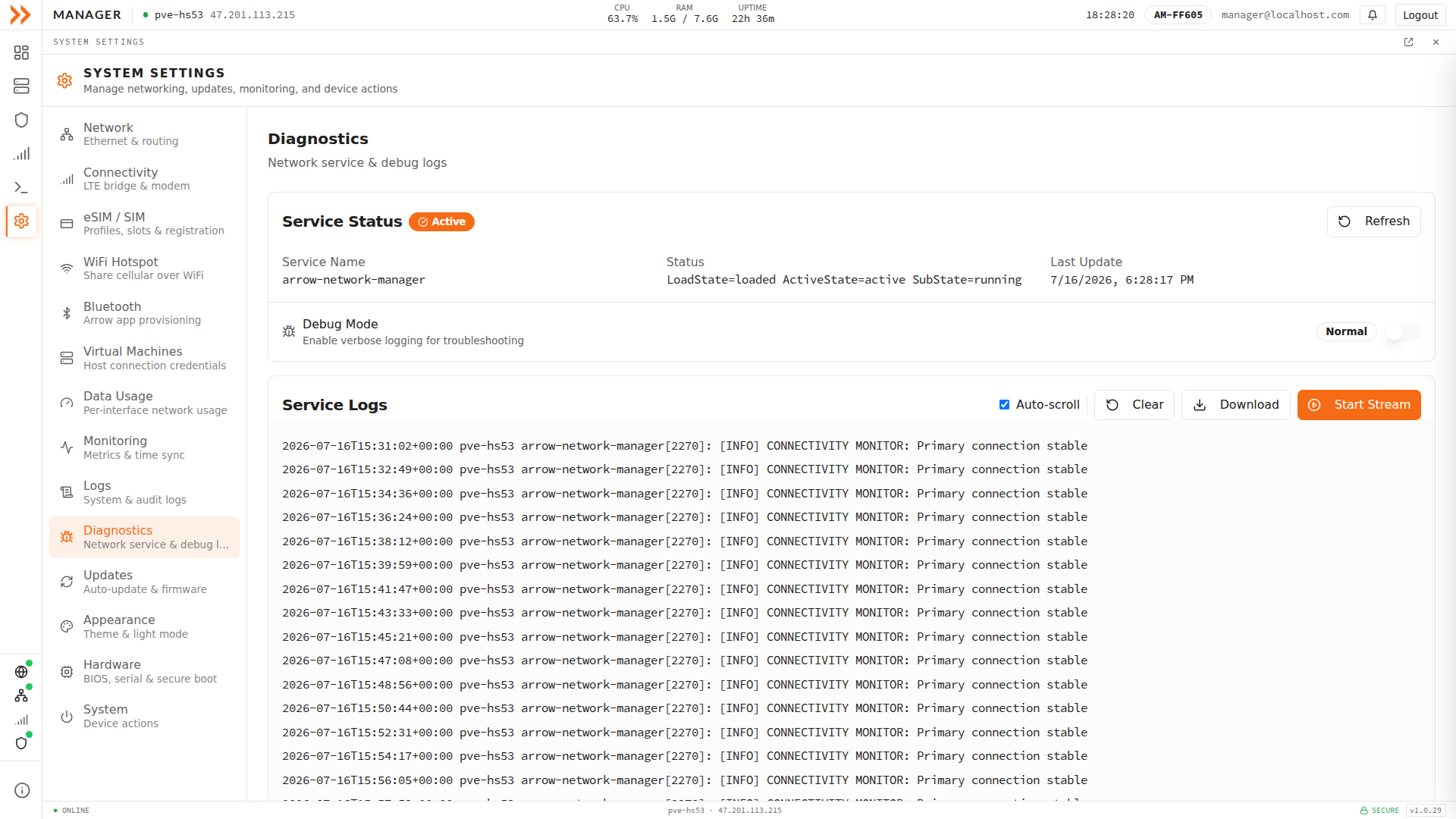Click the manager@localhost.com account text
Image resolution: width=1456 pixels, height=819 pixels.
[x=1285, y=15]
